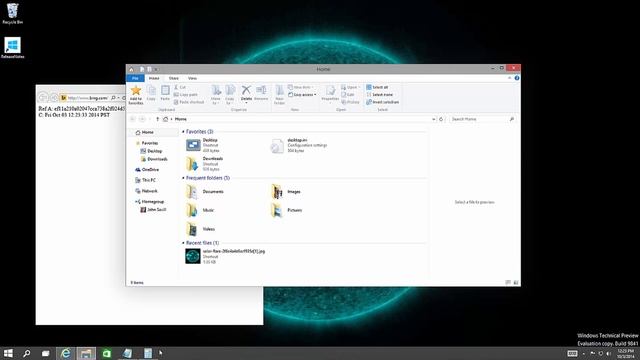The image size is (640, 360).
Task: Open the Copy to dropdown
Action: tap(230, 95)
